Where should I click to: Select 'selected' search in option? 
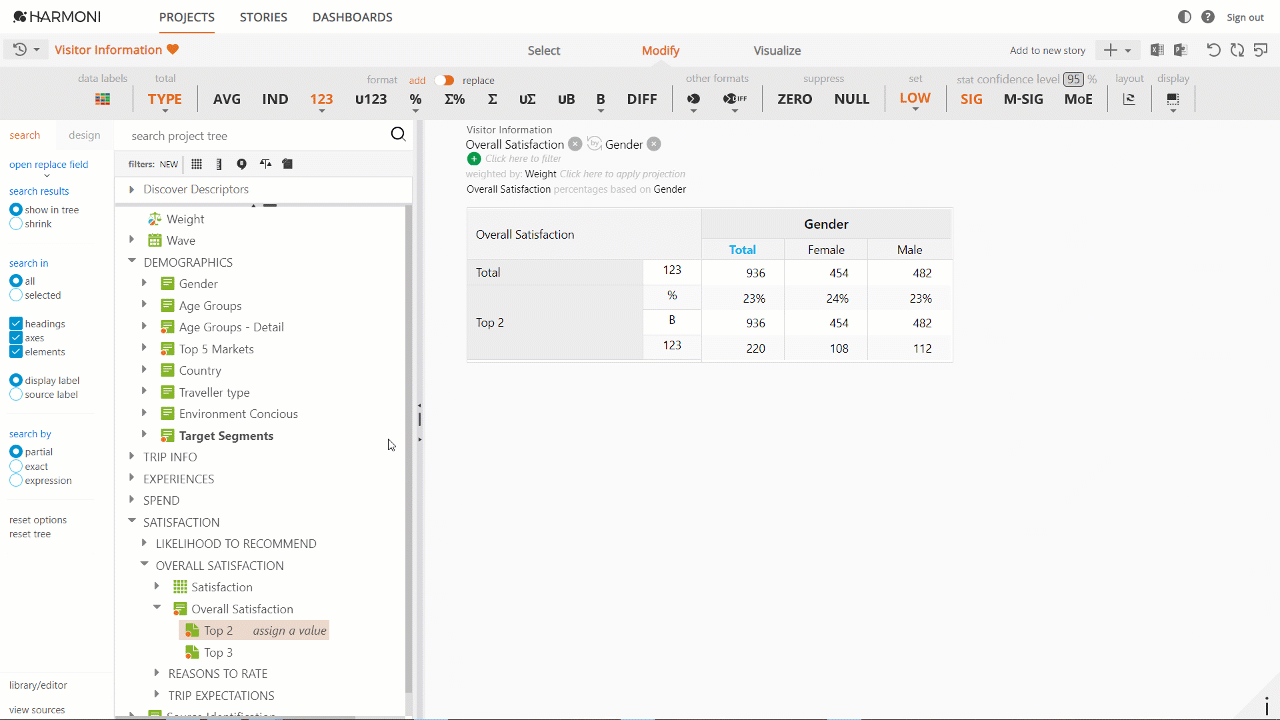(x=16, y=295)
